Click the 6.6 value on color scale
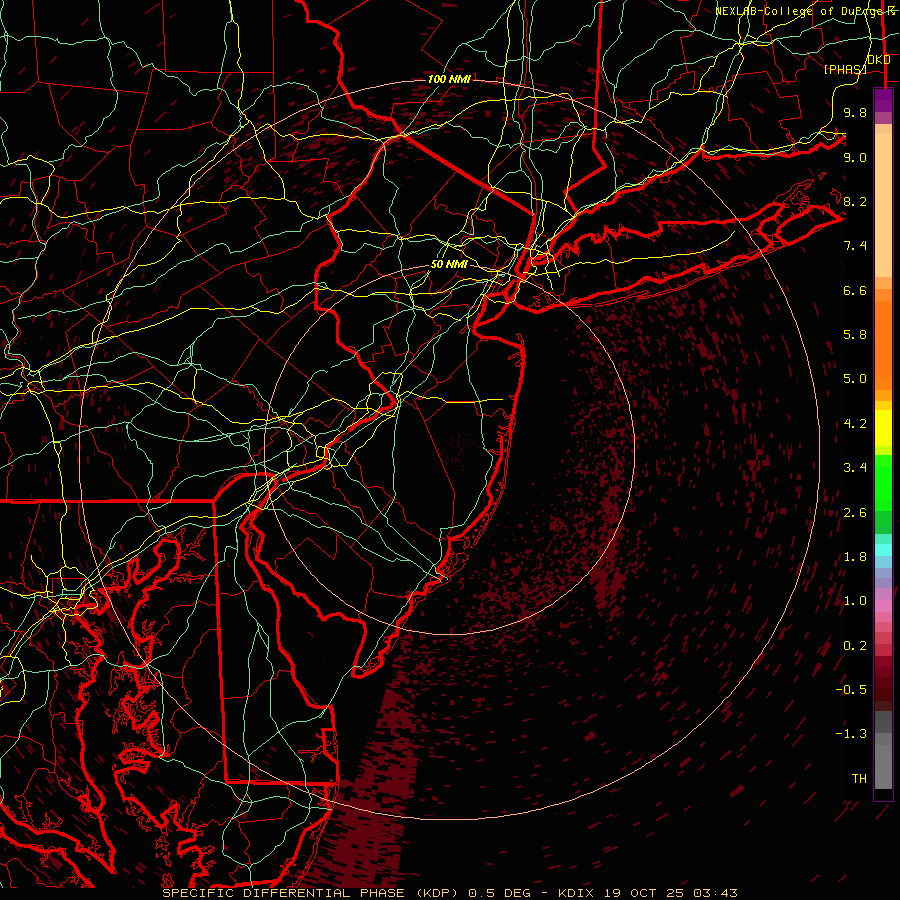900x900 pixels. (855, 290)
